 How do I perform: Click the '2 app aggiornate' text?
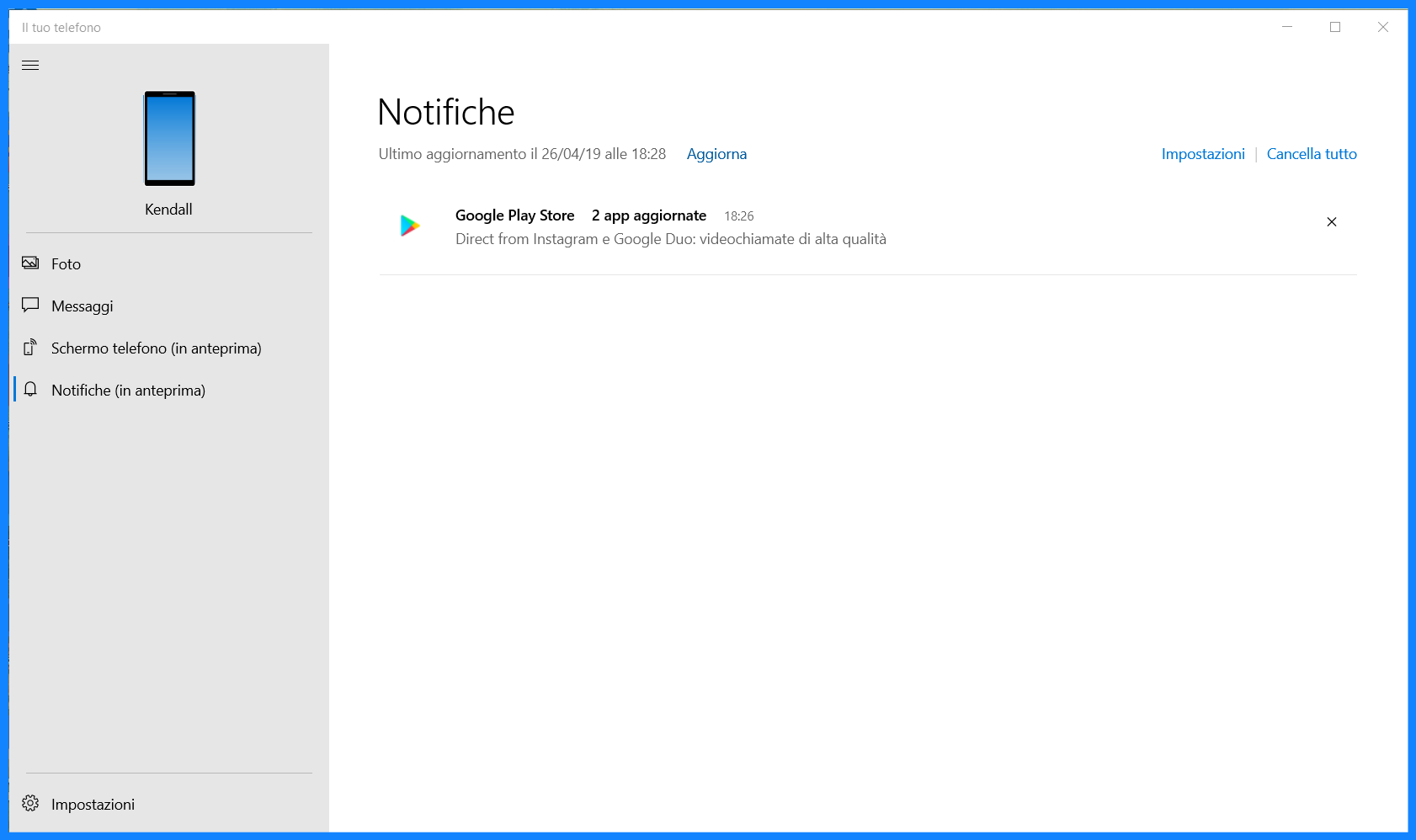click(x=649, y=215)
